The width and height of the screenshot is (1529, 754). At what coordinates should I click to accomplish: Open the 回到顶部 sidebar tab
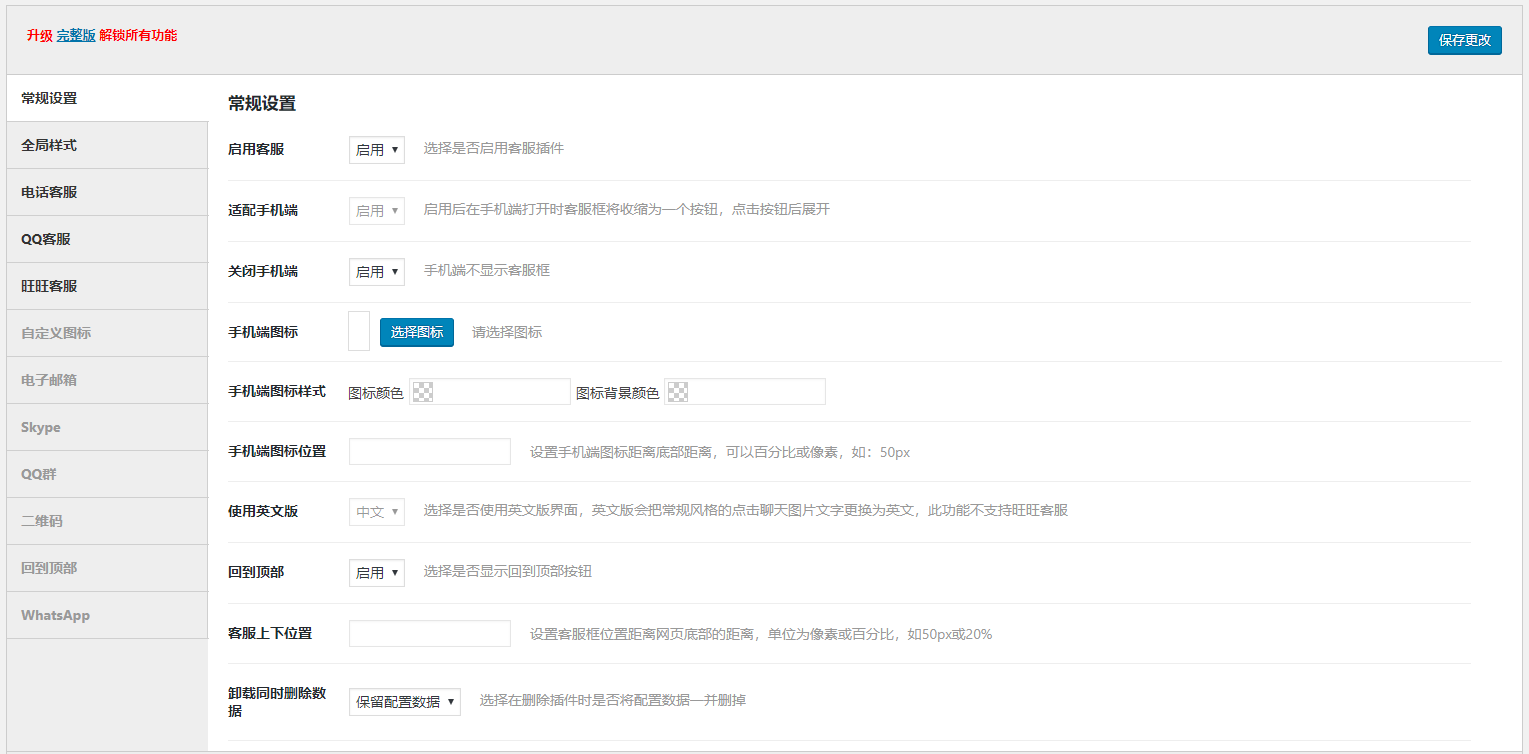click(107, 568)
